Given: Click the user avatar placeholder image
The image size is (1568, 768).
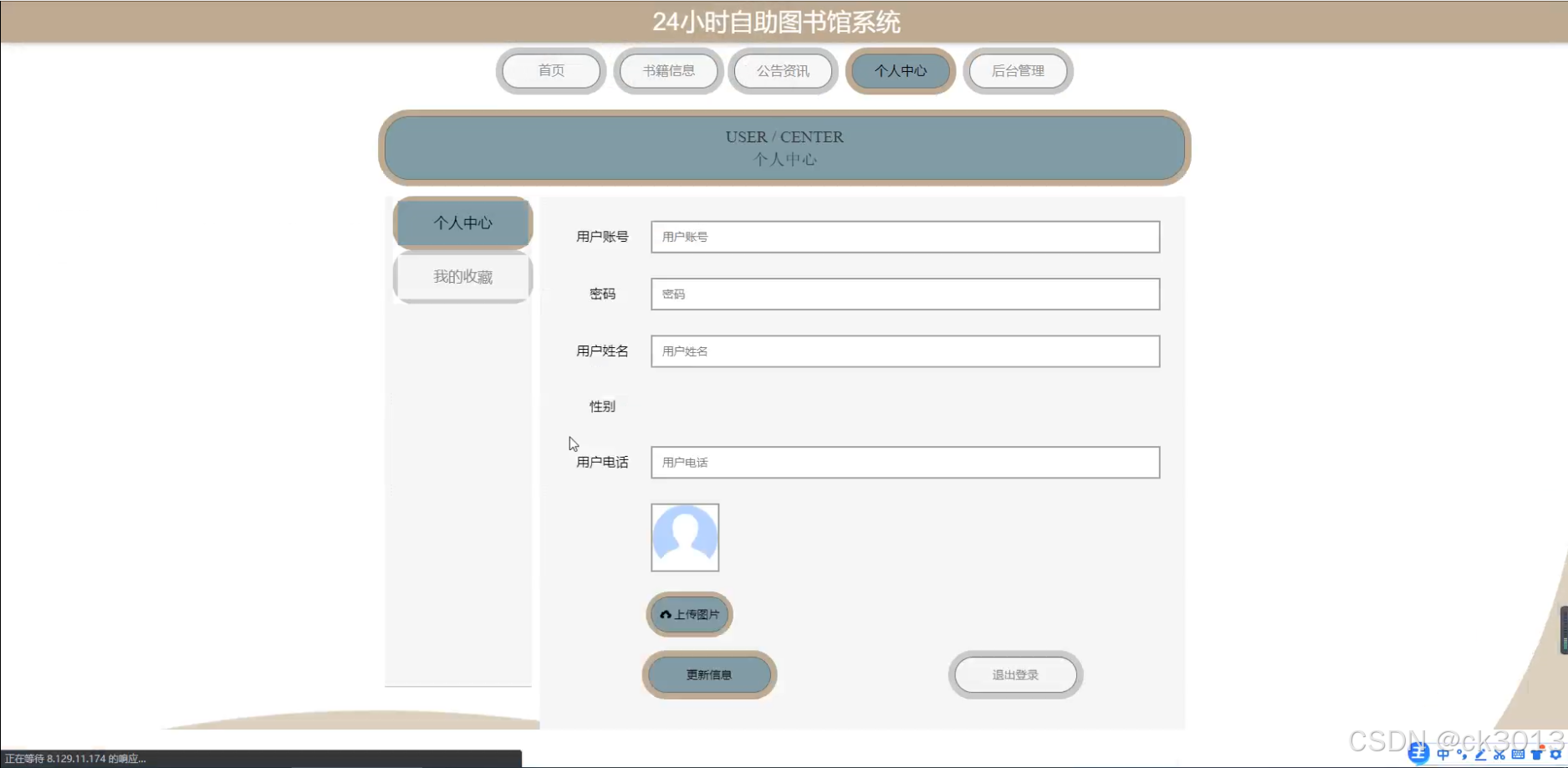Looking at the screenshot, I should [685, 537].
